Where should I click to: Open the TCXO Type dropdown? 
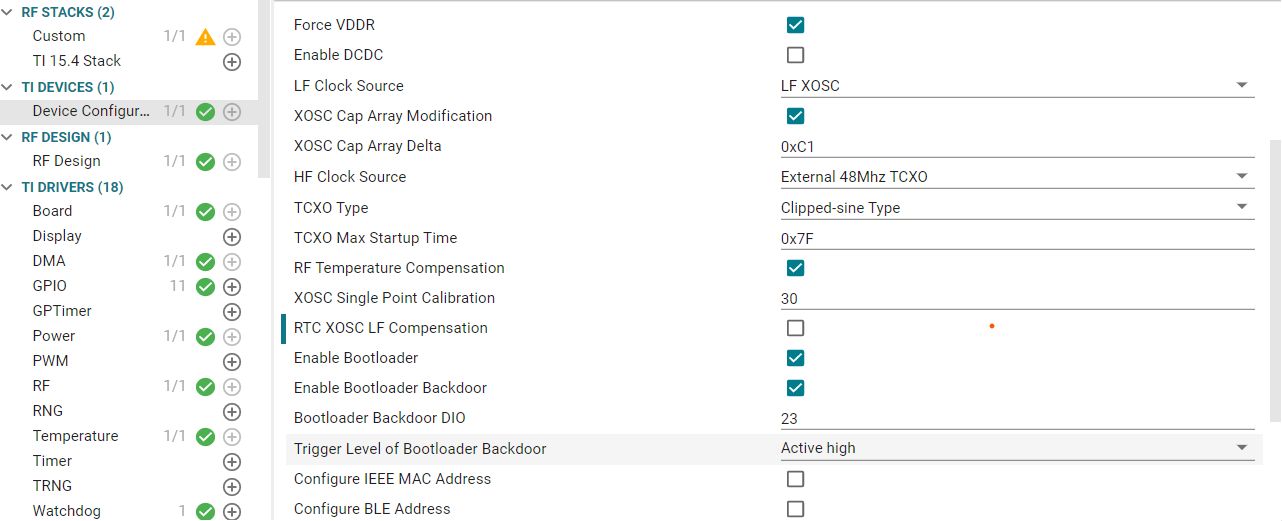point(1017,208)
